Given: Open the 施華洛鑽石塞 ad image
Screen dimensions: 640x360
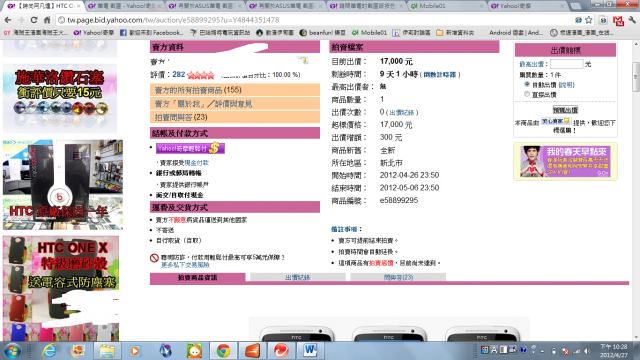Looking at the screenshot, I should pyautogui.click(x=60, y=98).
